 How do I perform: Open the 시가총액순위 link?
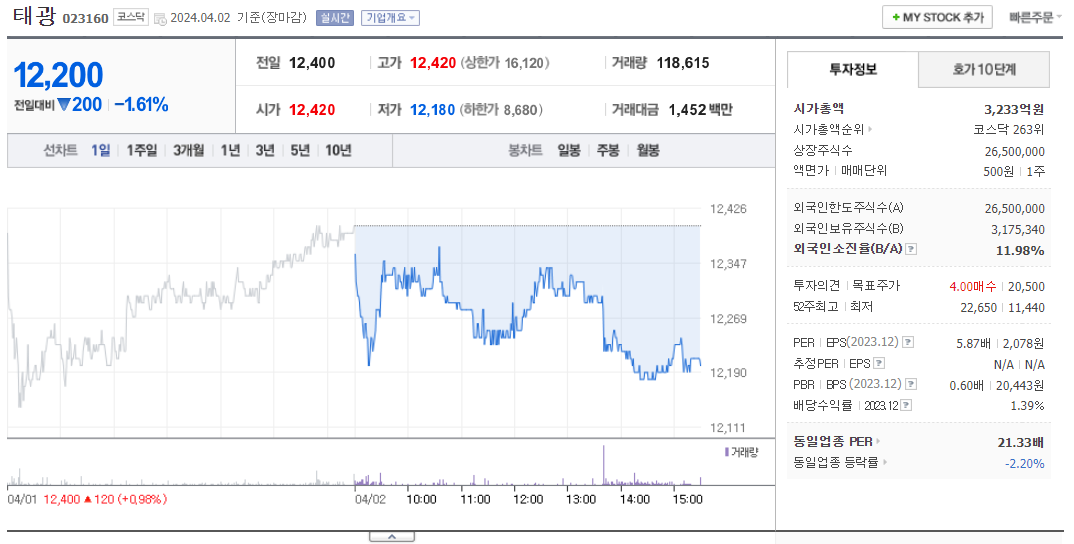point(829,129)
